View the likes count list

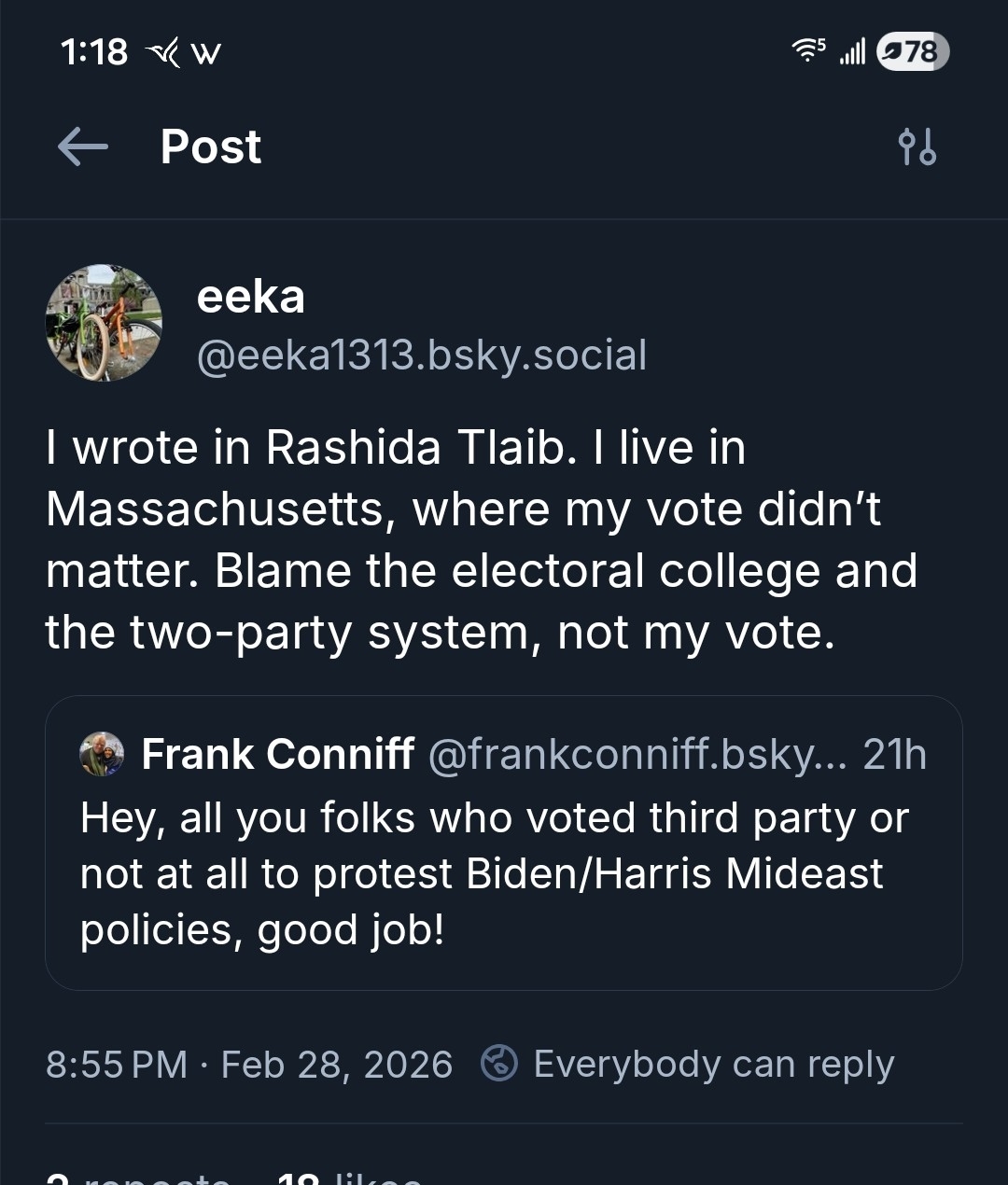(x=350, y=1178)
